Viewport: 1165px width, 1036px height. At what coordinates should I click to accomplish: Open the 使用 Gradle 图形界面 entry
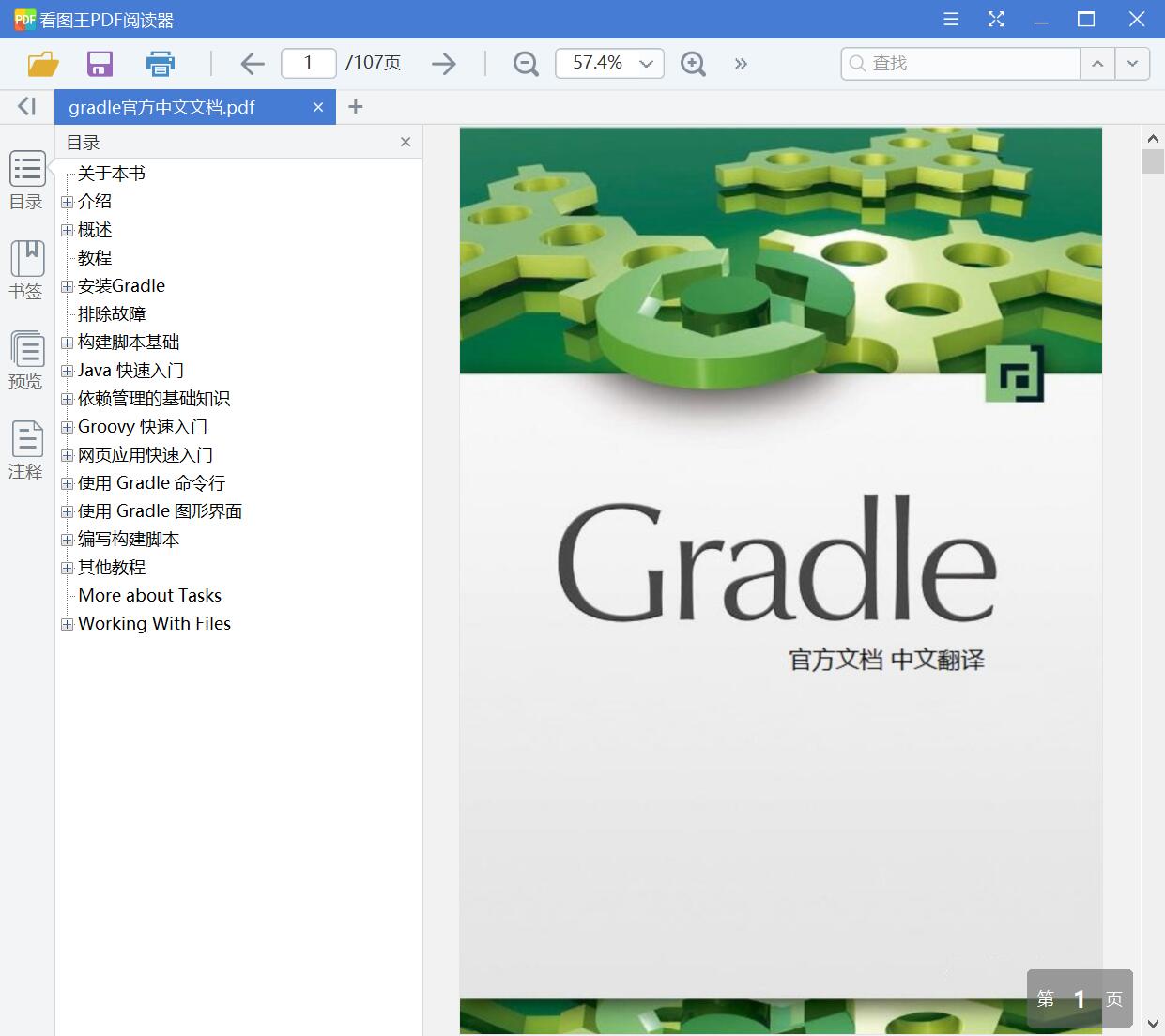pyautogui.click(x=161, y=511)
